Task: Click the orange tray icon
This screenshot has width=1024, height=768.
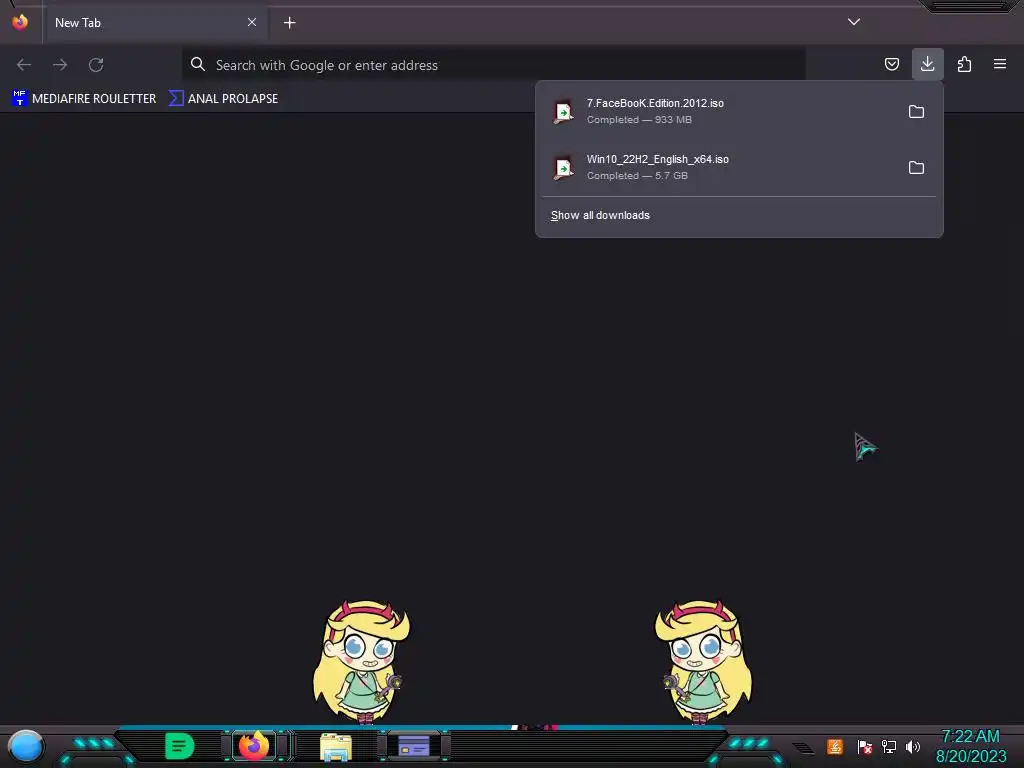Action: pyautogui.click(x=835, y=746)
